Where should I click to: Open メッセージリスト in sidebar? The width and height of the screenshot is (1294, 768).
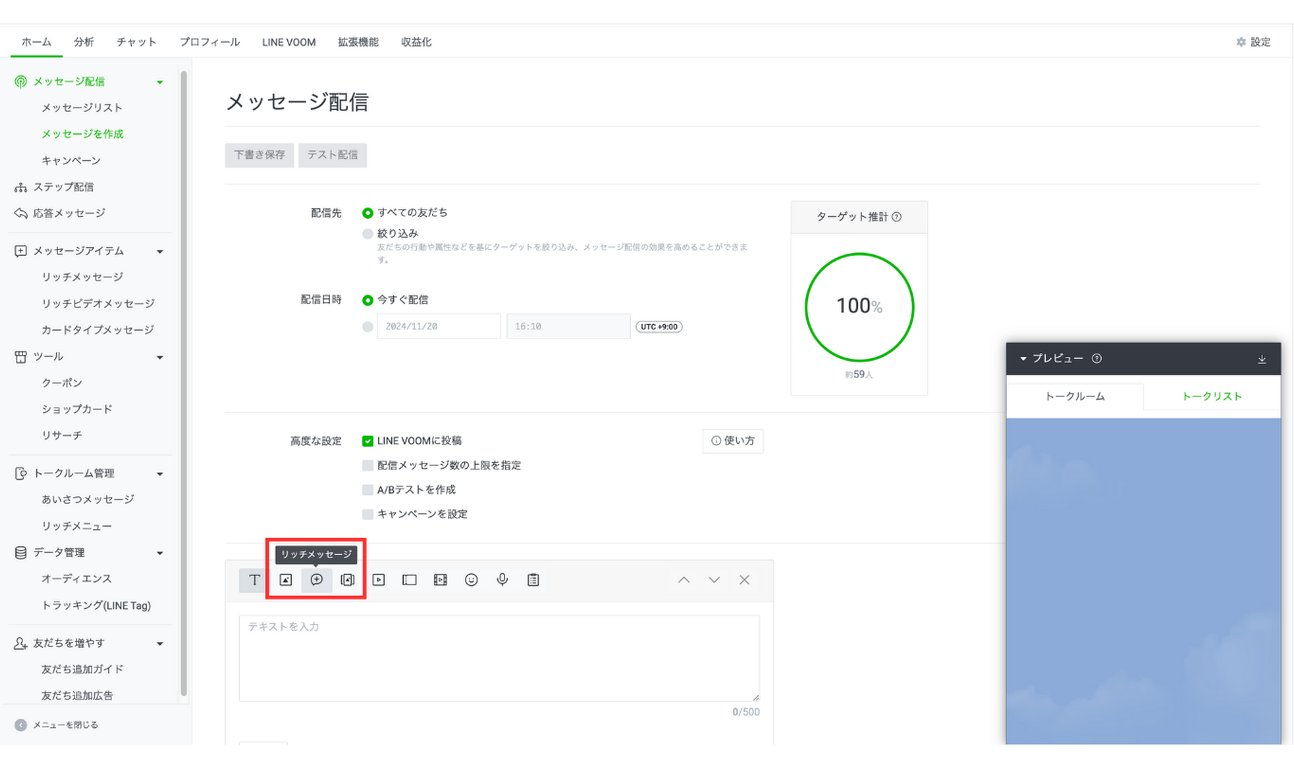(x=82, y=108)
